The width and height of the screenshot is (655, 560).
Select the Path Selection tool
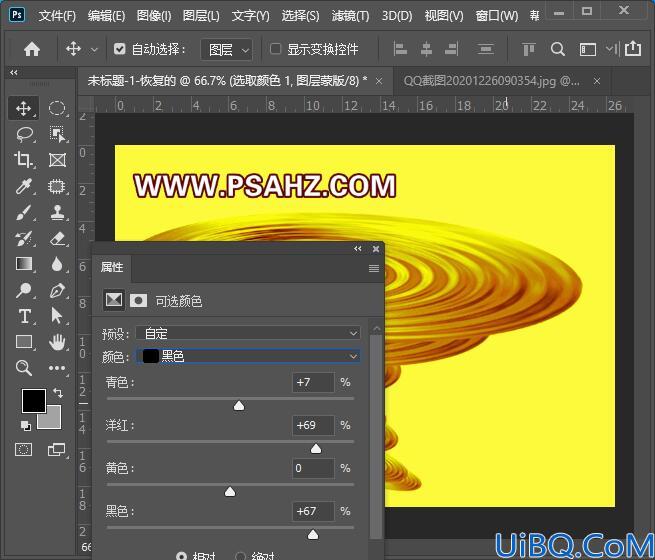57,316
